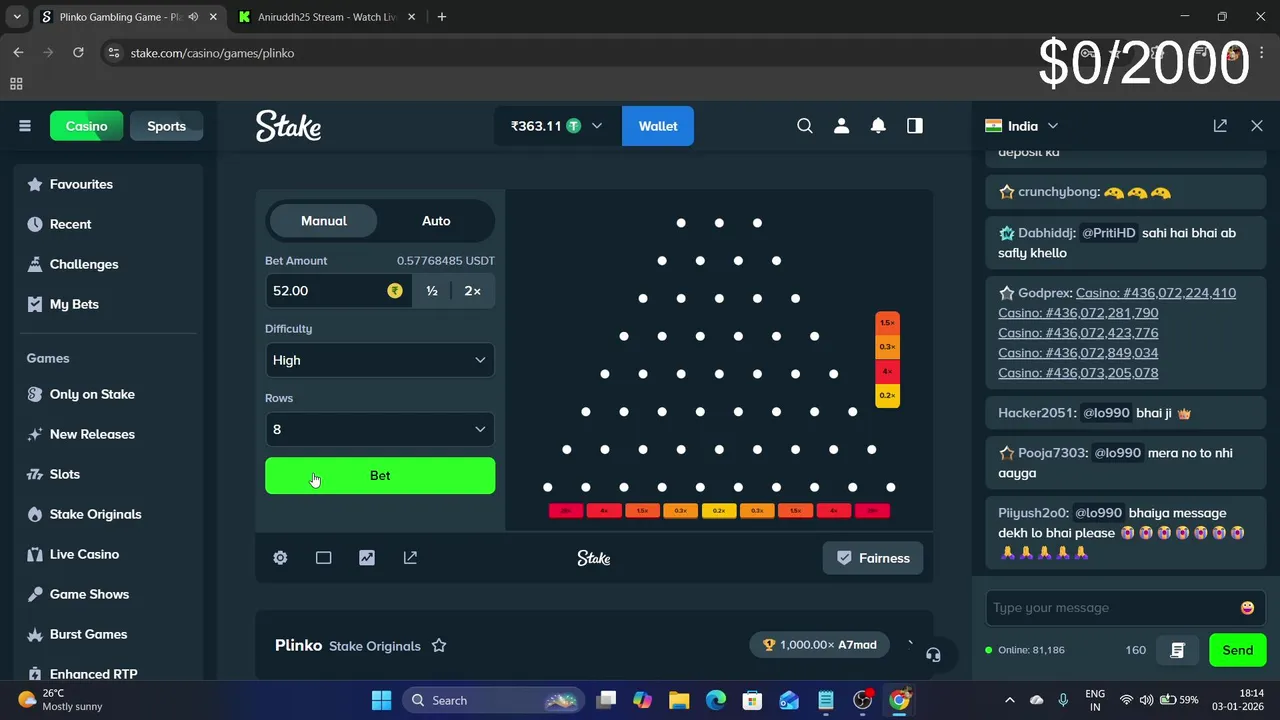This screenshot has height=720, width=1280.
Task: Switch to Plinko Gambling Game browser tab
Action: (x=128, y=17)
